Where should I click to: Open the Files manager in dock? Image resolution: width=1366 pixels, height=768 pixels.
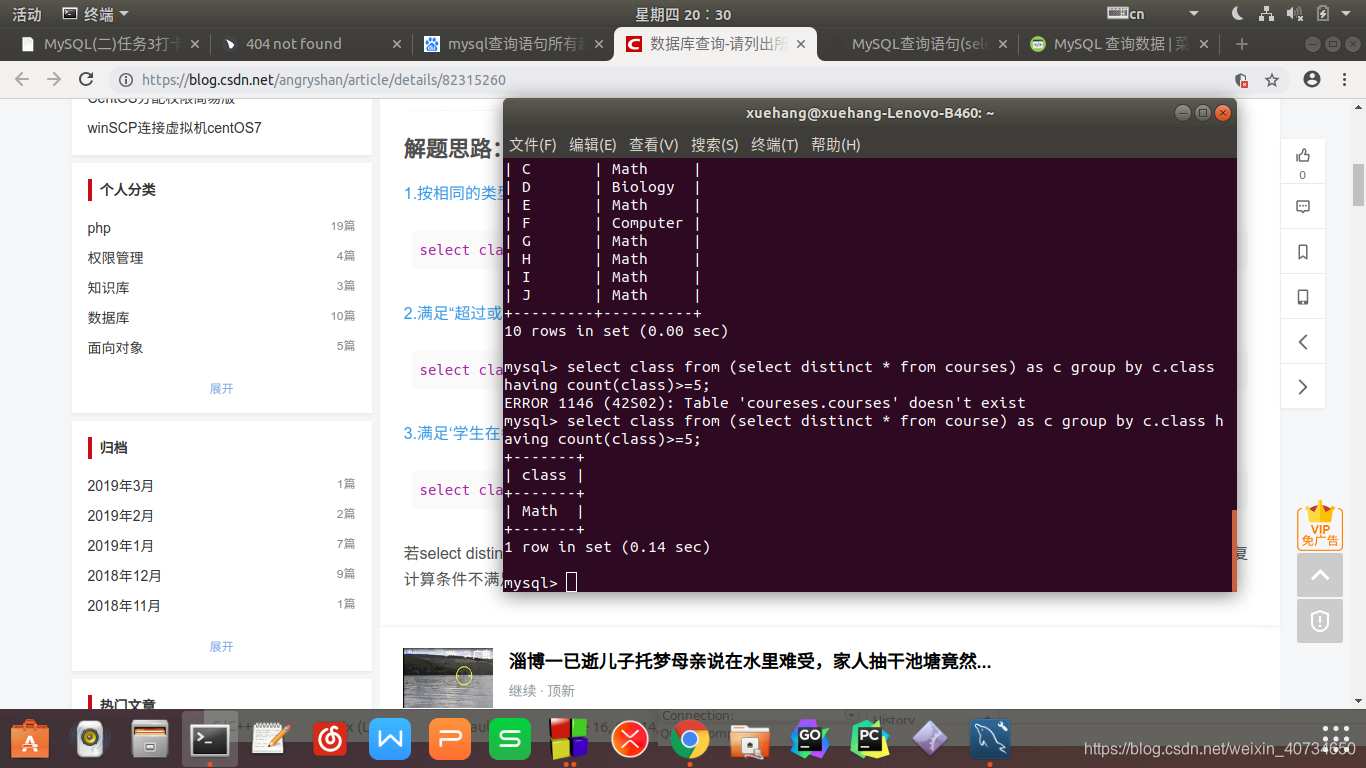point(150,740)
